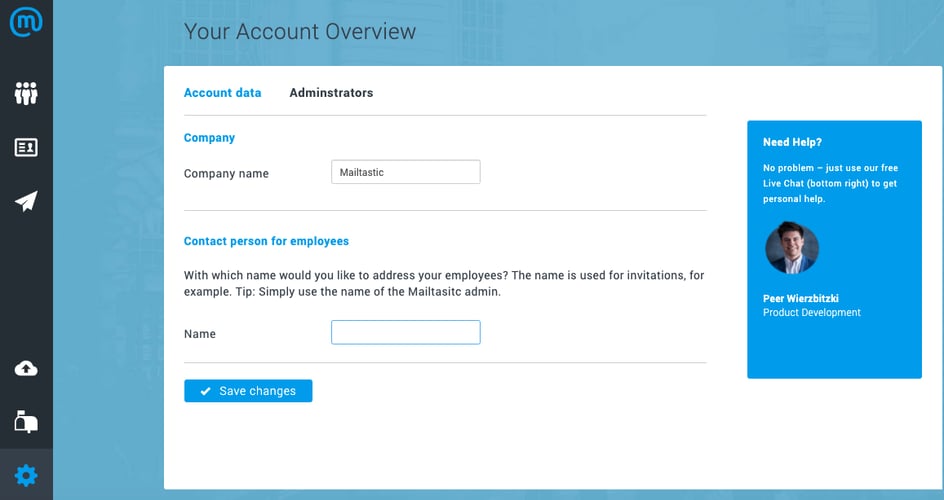The width and height of the screenshot is (944, 500).
Task: Click the Your Account Overview title
Action: [299, 32]
